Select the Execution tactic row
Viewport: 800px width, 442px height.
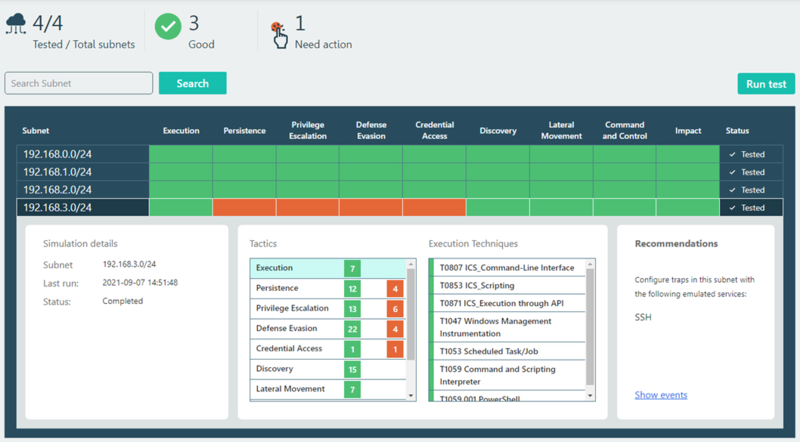pos(295,268)
